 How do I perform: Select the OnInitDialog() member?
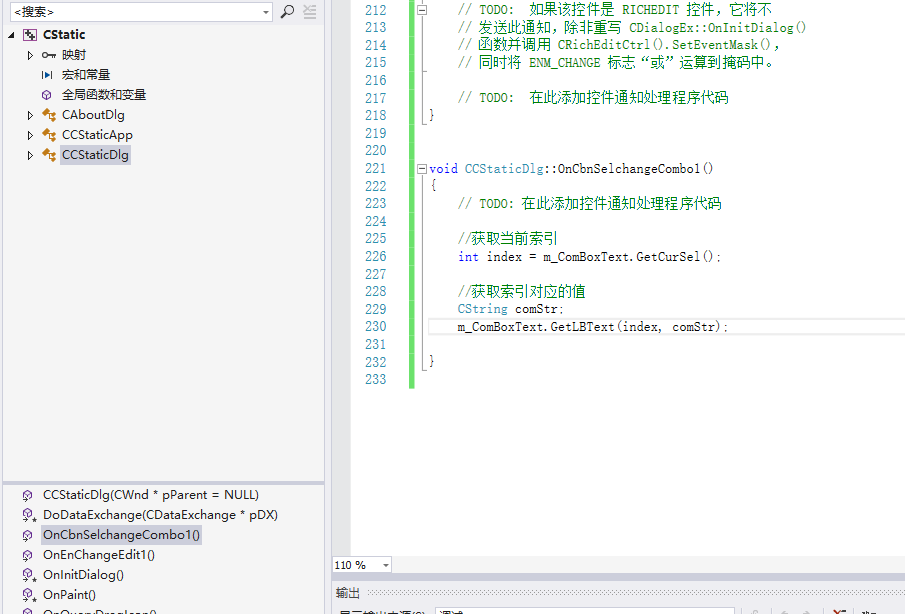(83, 575)
